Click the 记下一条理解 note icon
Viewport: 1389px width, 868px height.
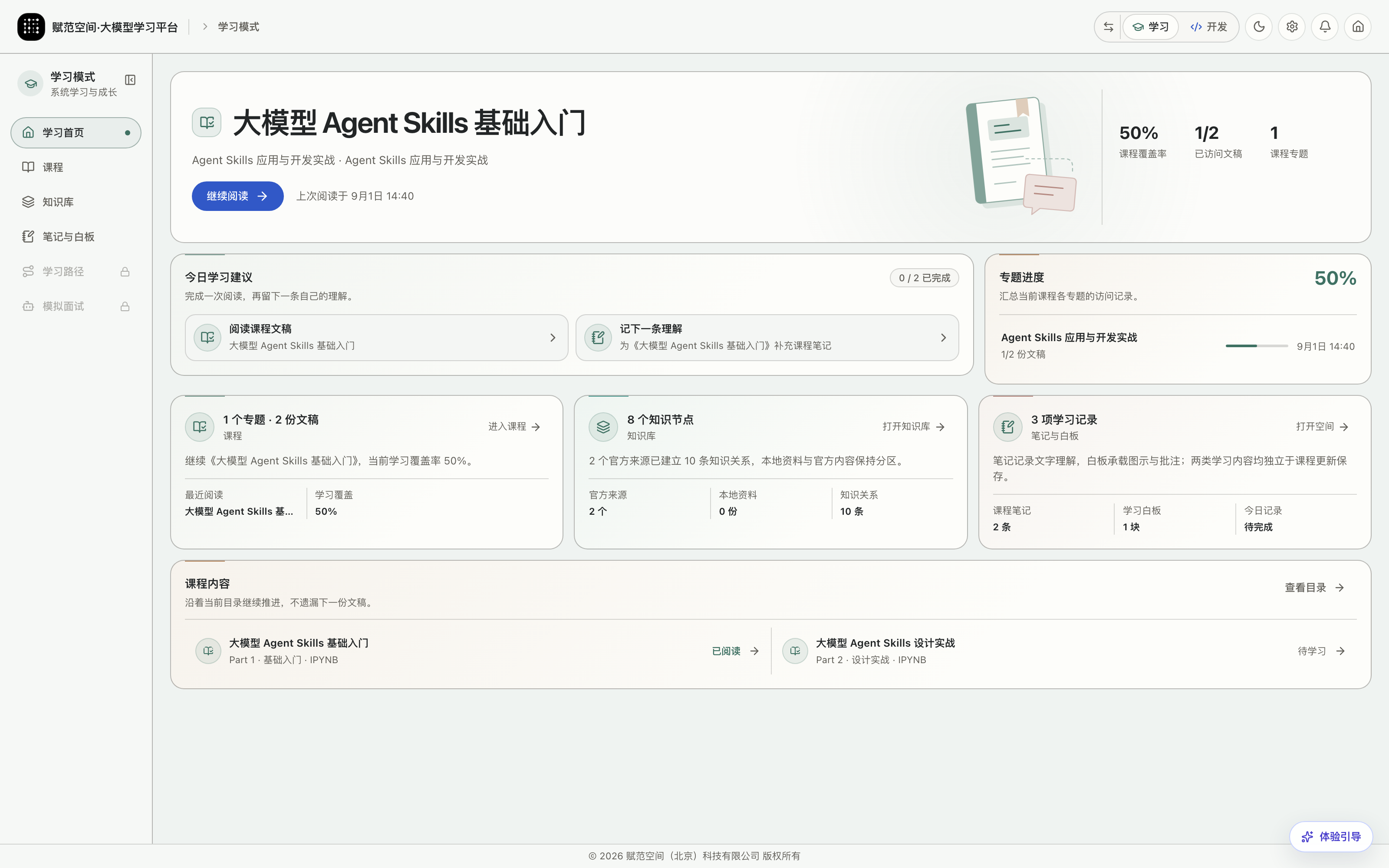tap(598, 338)
